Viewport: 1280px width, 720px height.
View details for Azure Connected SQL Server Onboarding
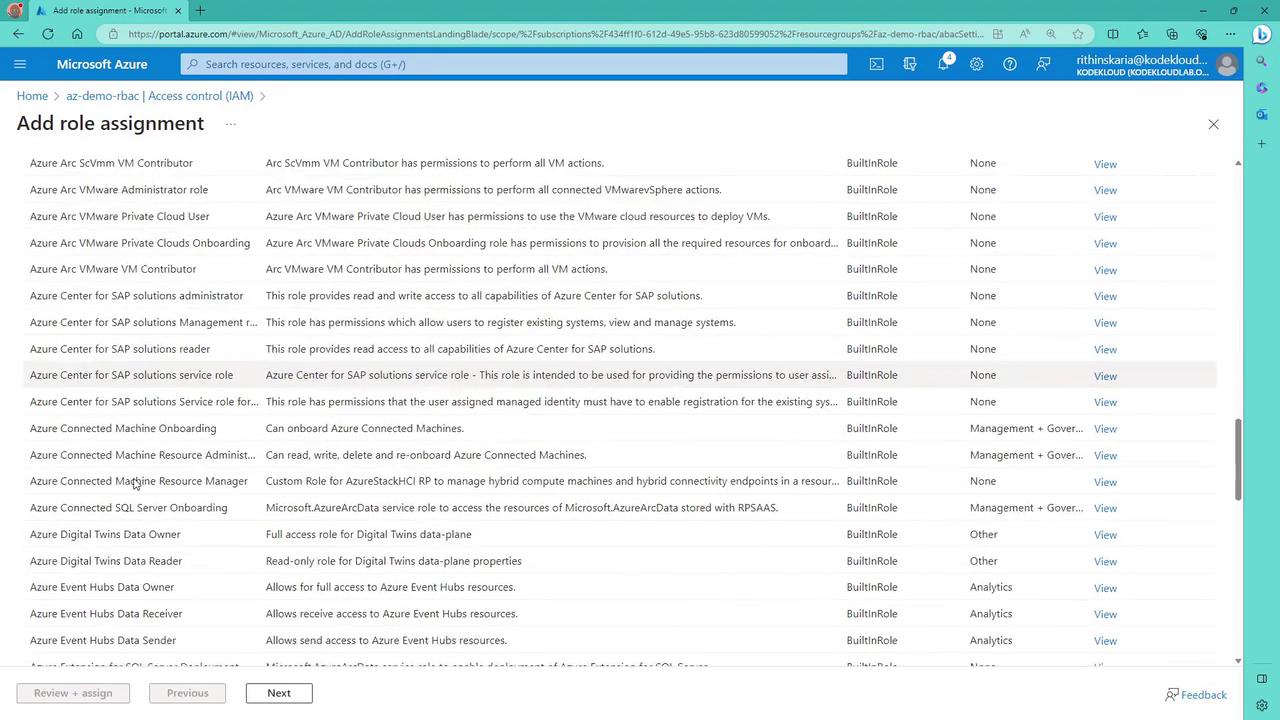[1105, 508]
